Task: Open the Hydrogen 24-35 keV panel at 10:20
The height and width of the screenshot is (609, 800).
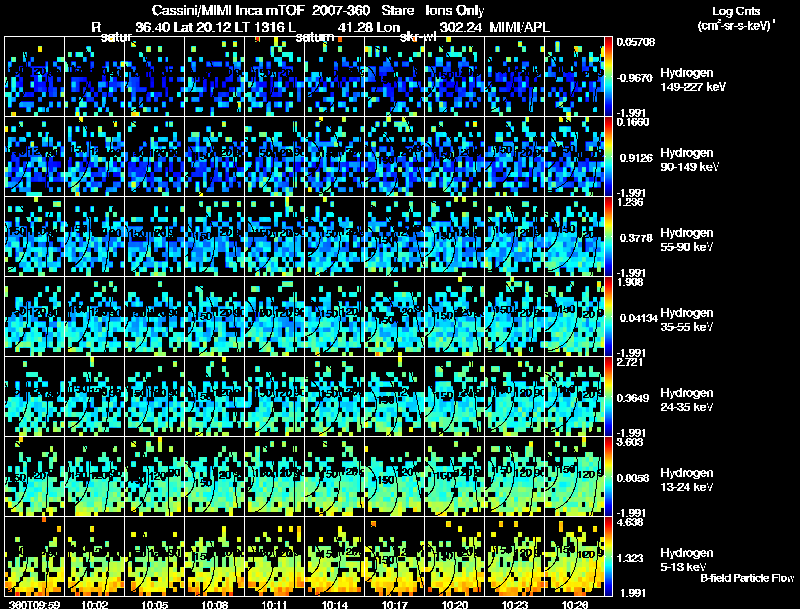Action: coord(455,397)
